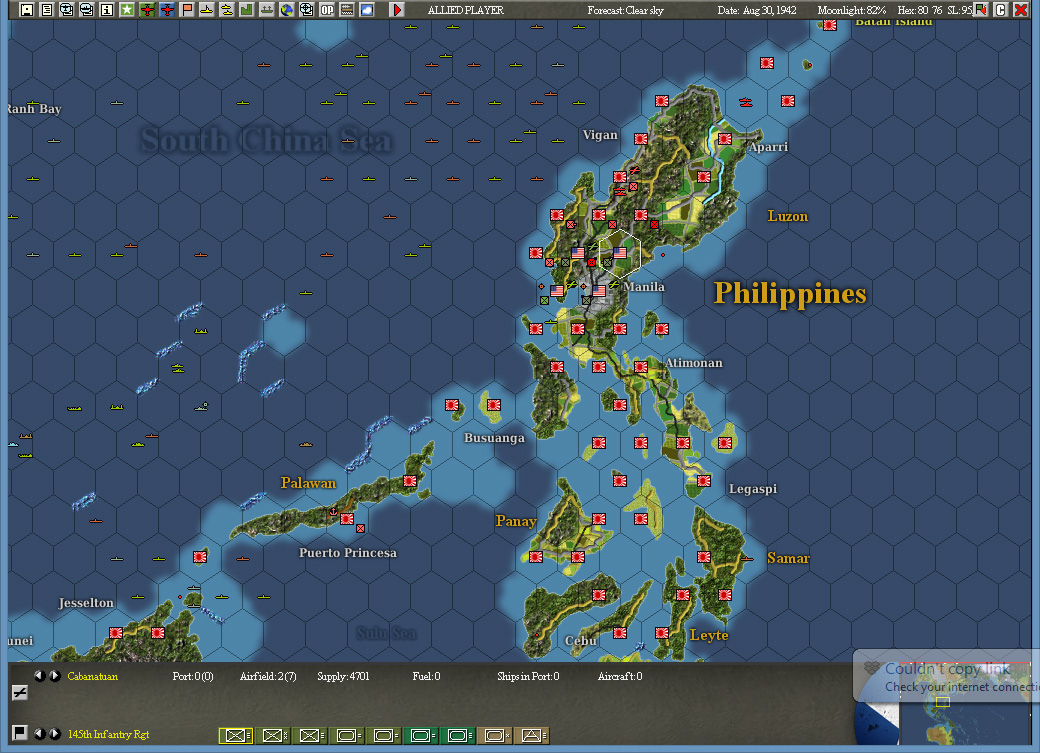
Task: Select the tan armor unit icon
Action: tap(496, 735)
